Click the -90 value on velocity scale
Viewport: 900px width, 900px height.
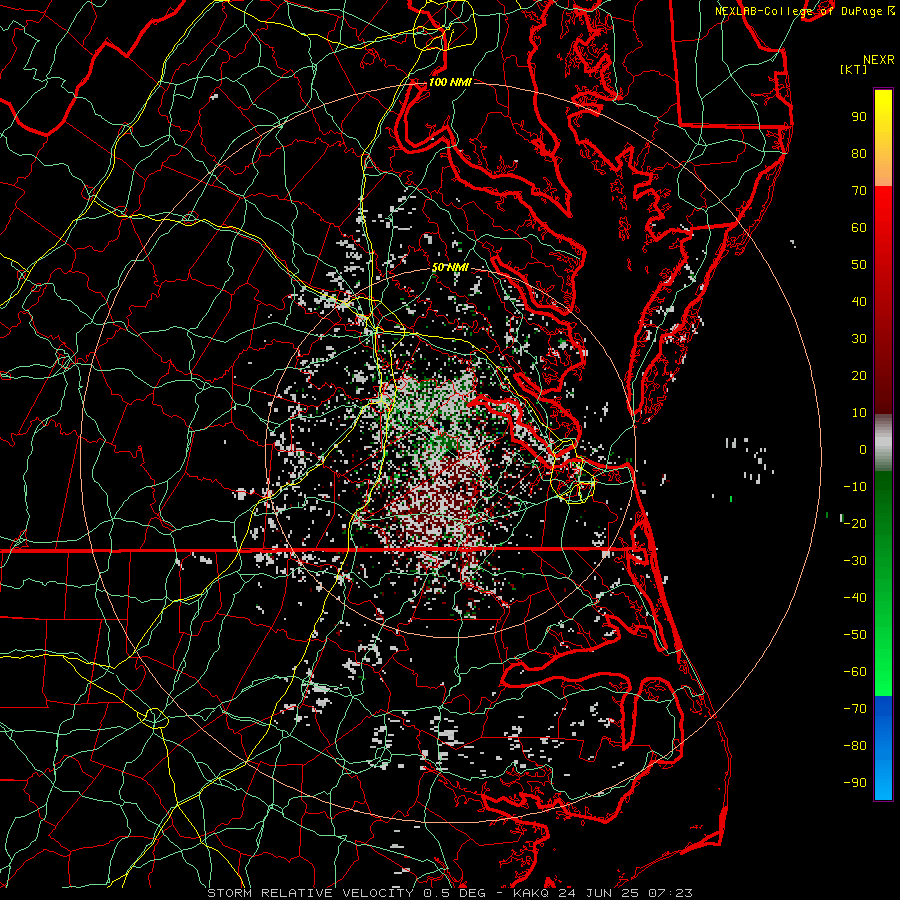[855, 783]
